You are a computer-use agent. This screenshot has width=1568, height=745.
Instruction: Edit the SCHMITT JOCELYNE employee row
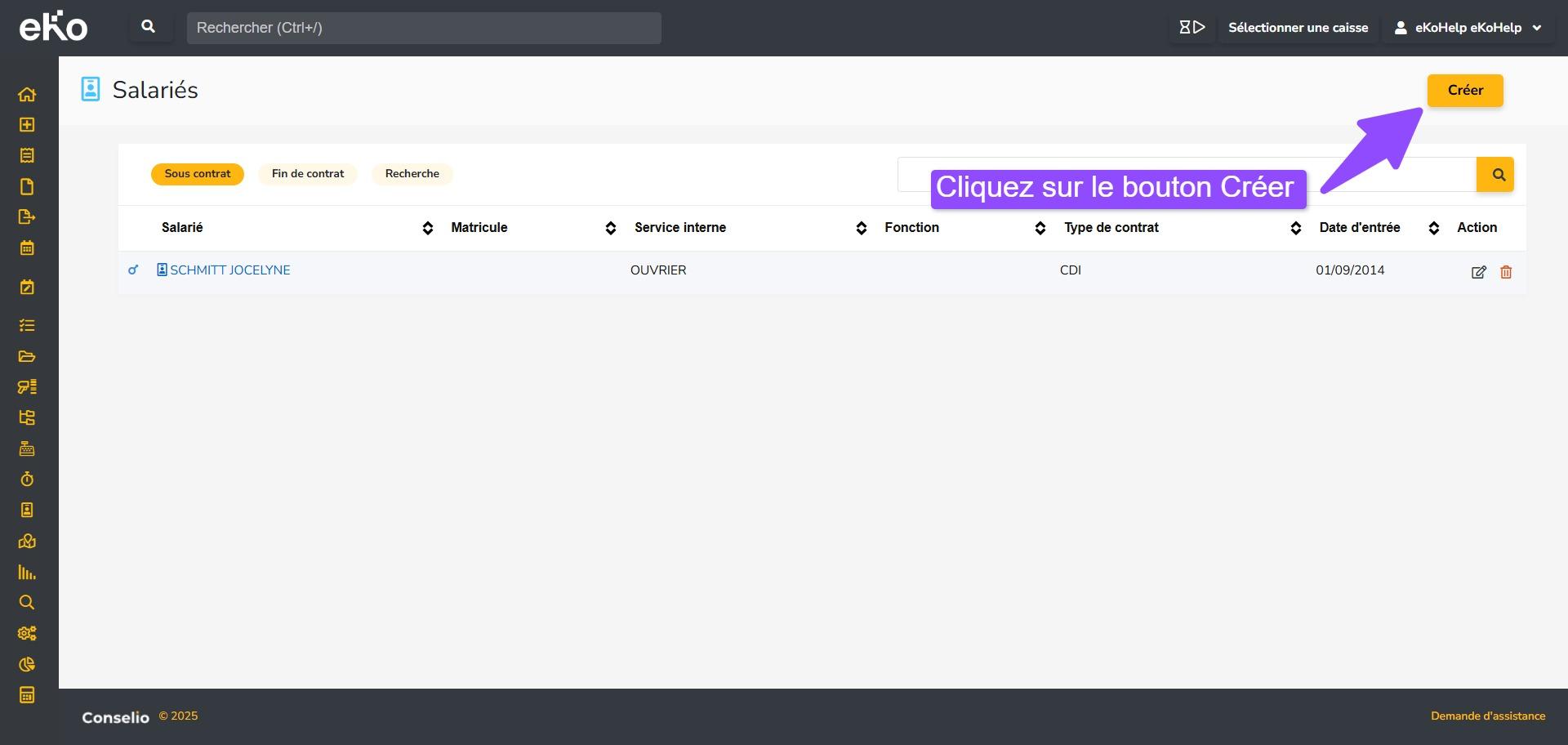(1478, 272)
